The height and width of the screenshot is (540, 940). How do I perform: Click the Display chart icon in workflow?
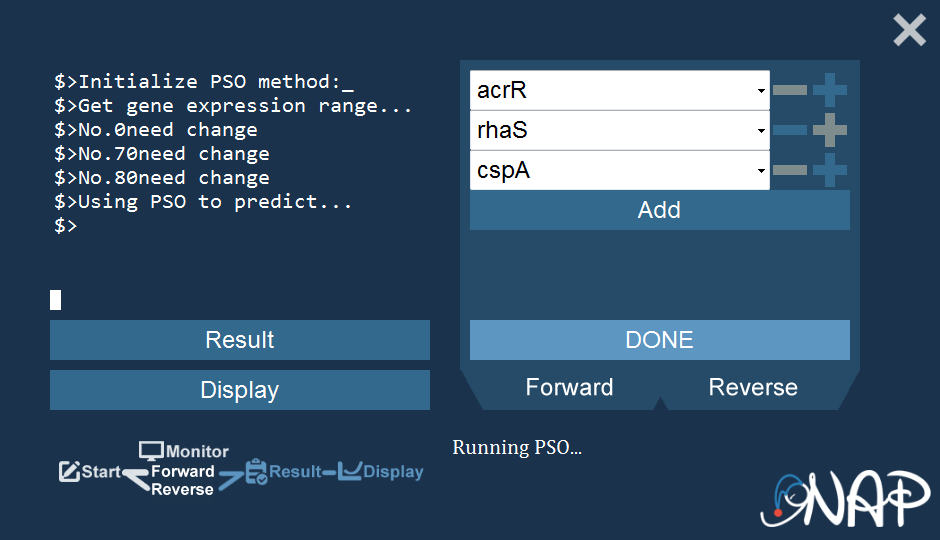(x=350, y=471)
